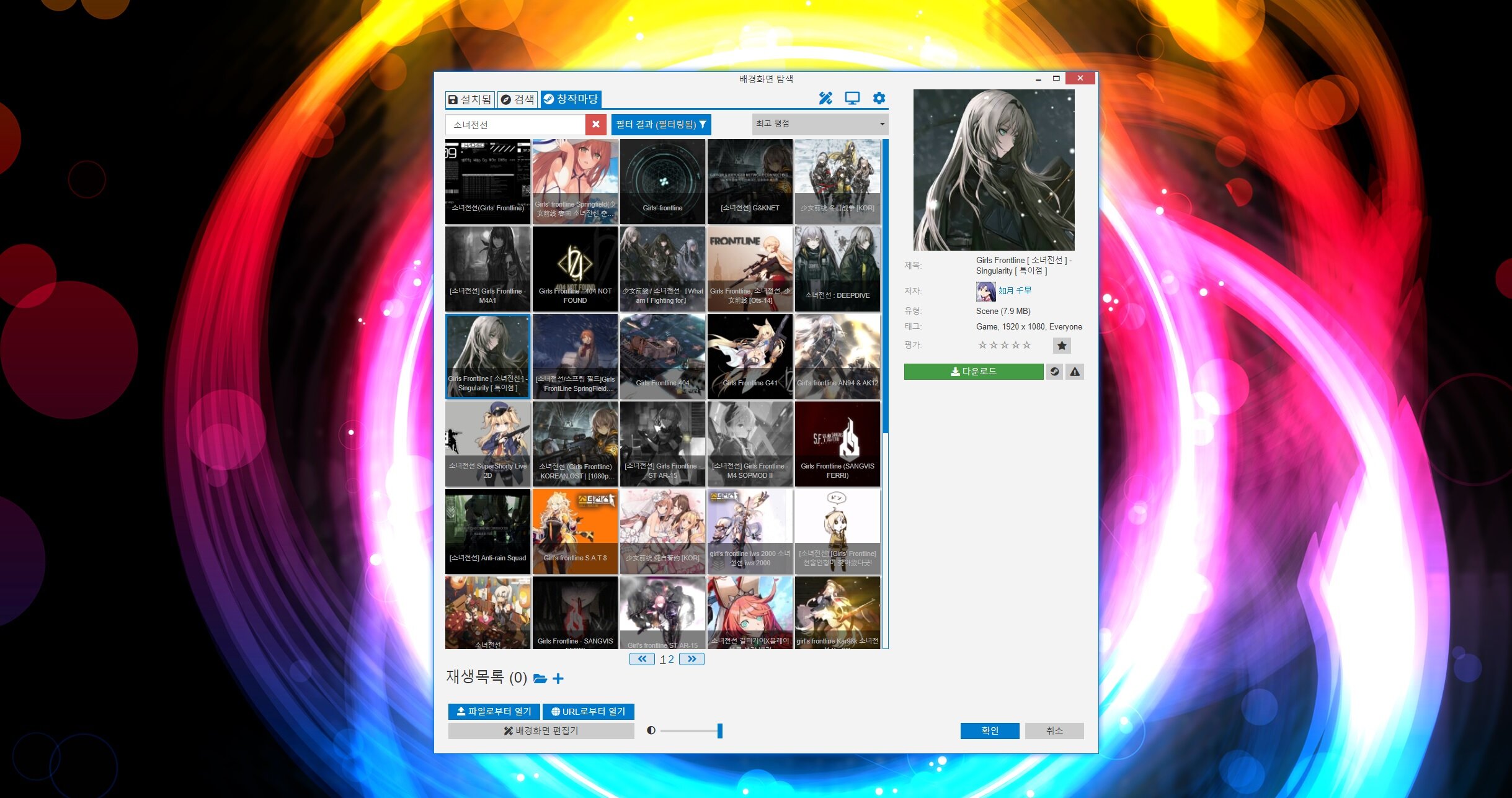
Task: Select Girl's frontline S.A.T 8 thumbnail
Action: [x=575, y=531]
